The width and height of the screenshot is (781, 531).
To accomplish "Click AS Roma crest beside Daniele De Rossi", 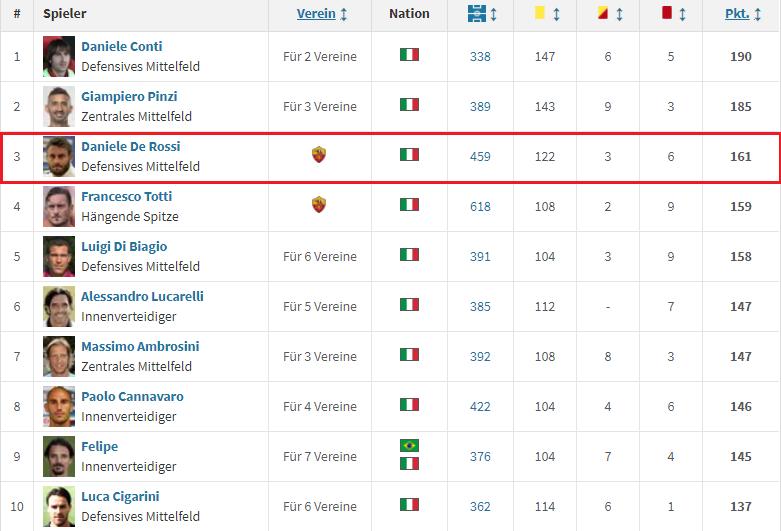I will [319, 155].
